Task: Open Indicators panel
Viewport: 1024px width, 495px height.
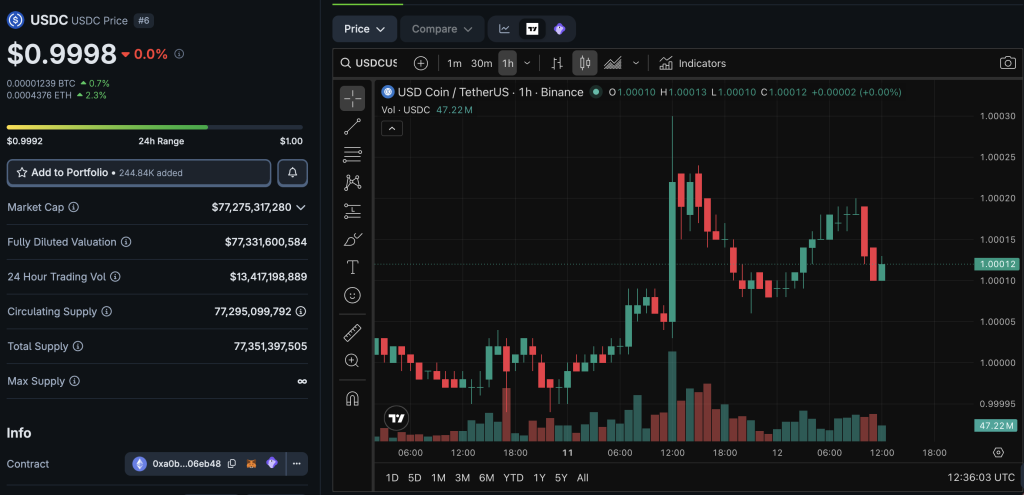Action: 692,63
